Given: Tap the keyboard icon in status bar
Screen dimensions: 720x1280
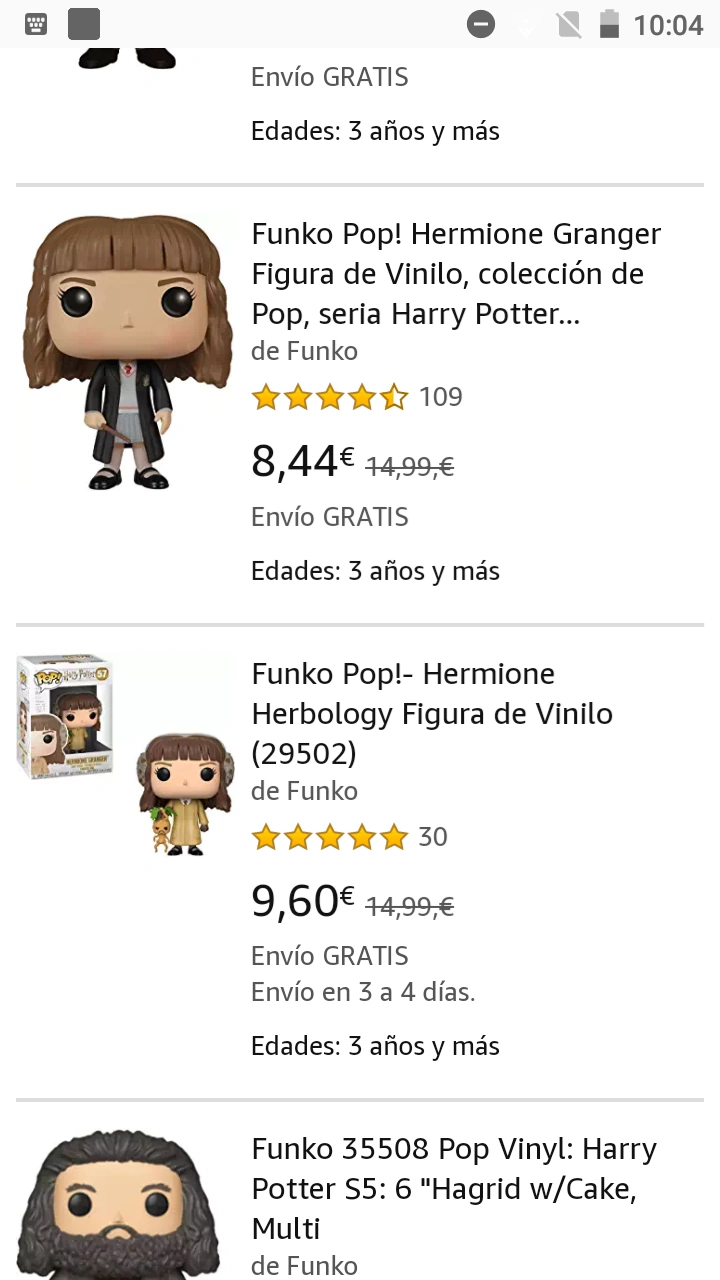Looking at the screenshot, I should pyautogui.click(x=36, y=24).
